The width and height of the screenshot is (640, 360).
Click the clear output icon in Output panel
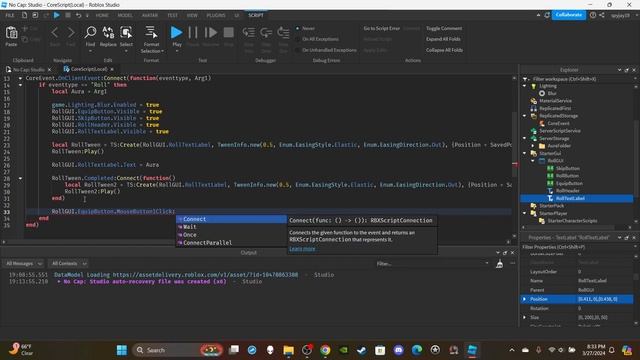[499, 264]
